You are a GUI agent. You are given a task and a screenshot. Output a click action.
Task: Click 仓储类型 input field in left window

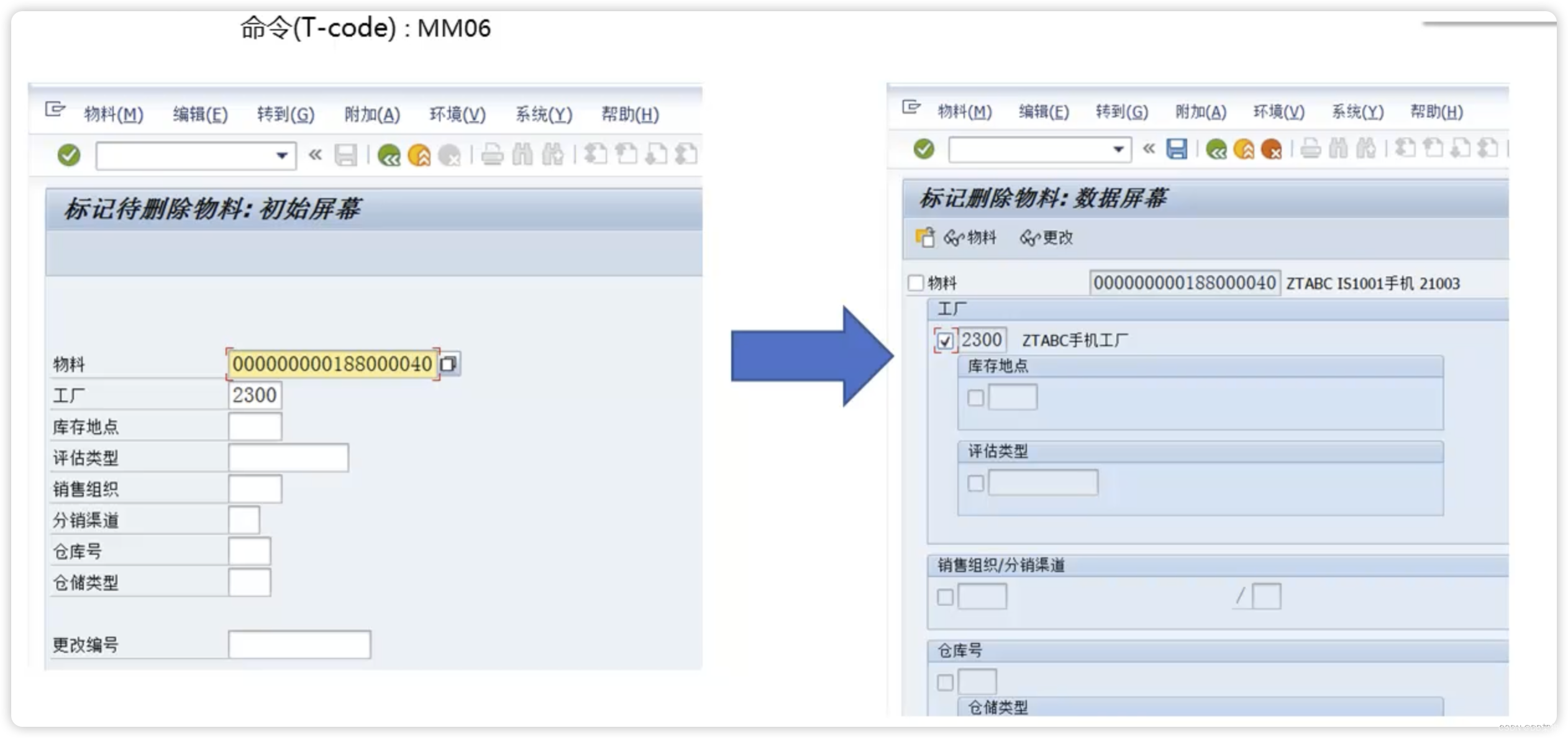point(249,583)
